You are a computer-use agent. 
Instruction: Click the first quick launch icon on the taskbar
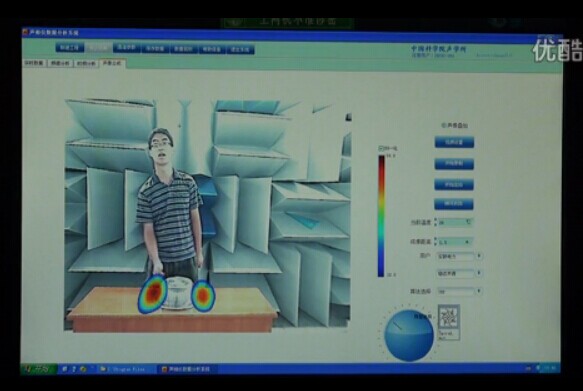[x=65, y=369]
